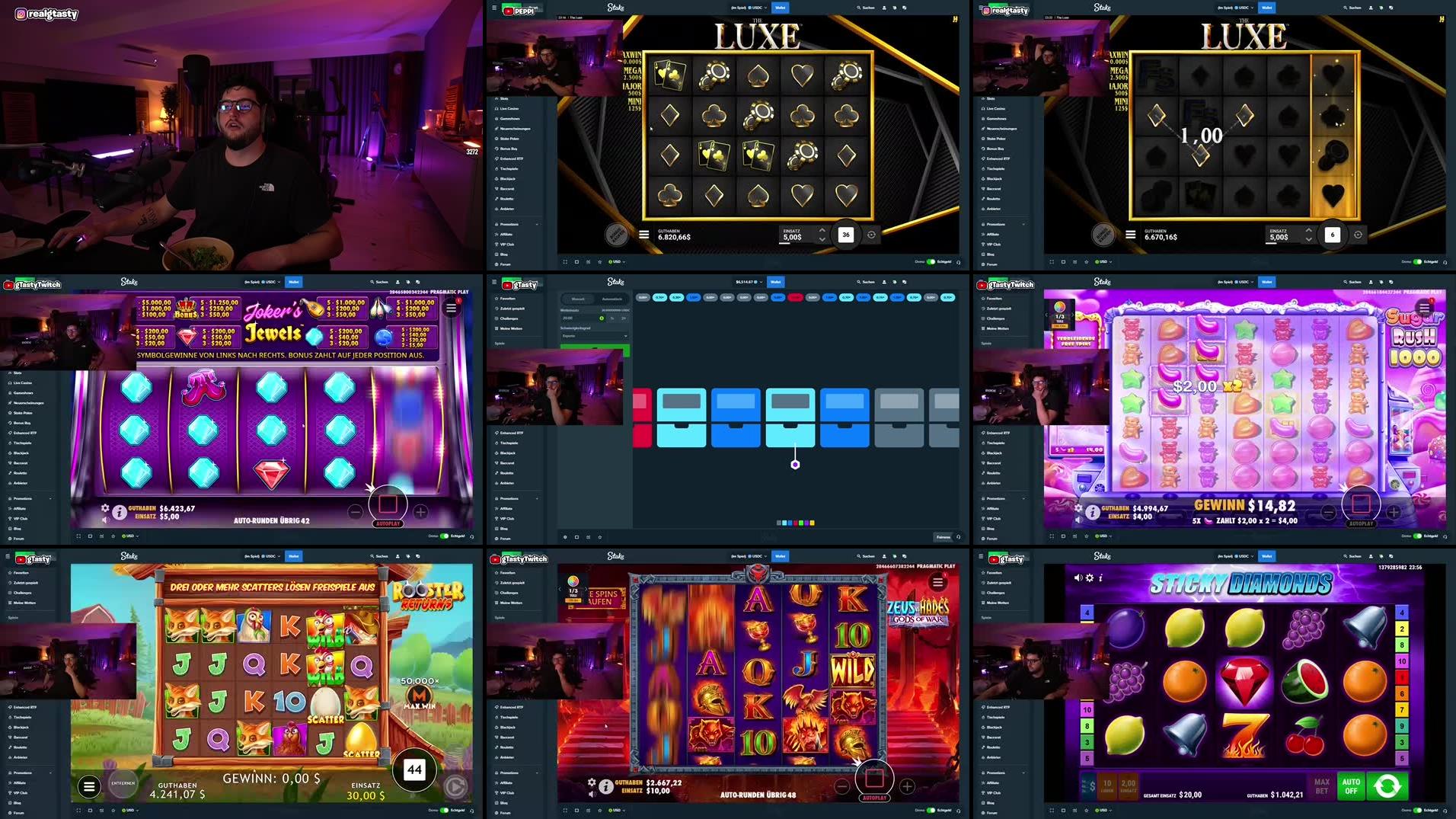Click the spin button in Sugar Rush 1000

1361,504
